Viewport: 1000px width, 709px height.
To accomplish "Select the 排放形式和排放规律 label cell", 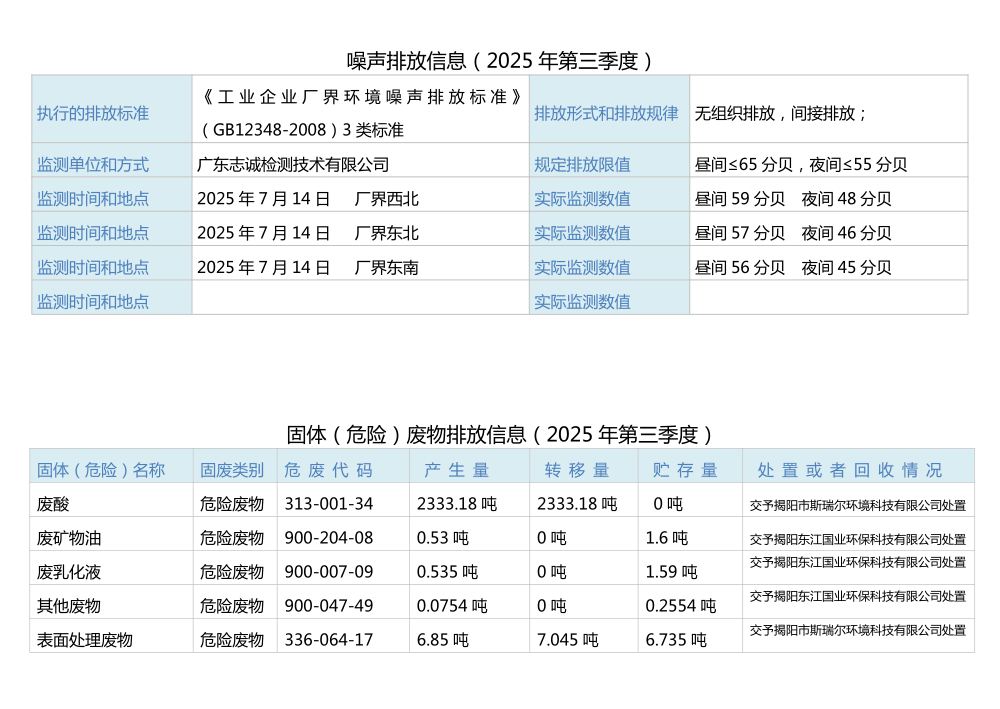I will (x=606, y=113).
